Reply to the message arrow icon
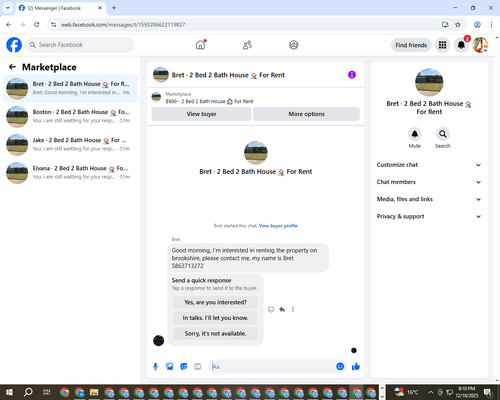 [x=282, y=309]
